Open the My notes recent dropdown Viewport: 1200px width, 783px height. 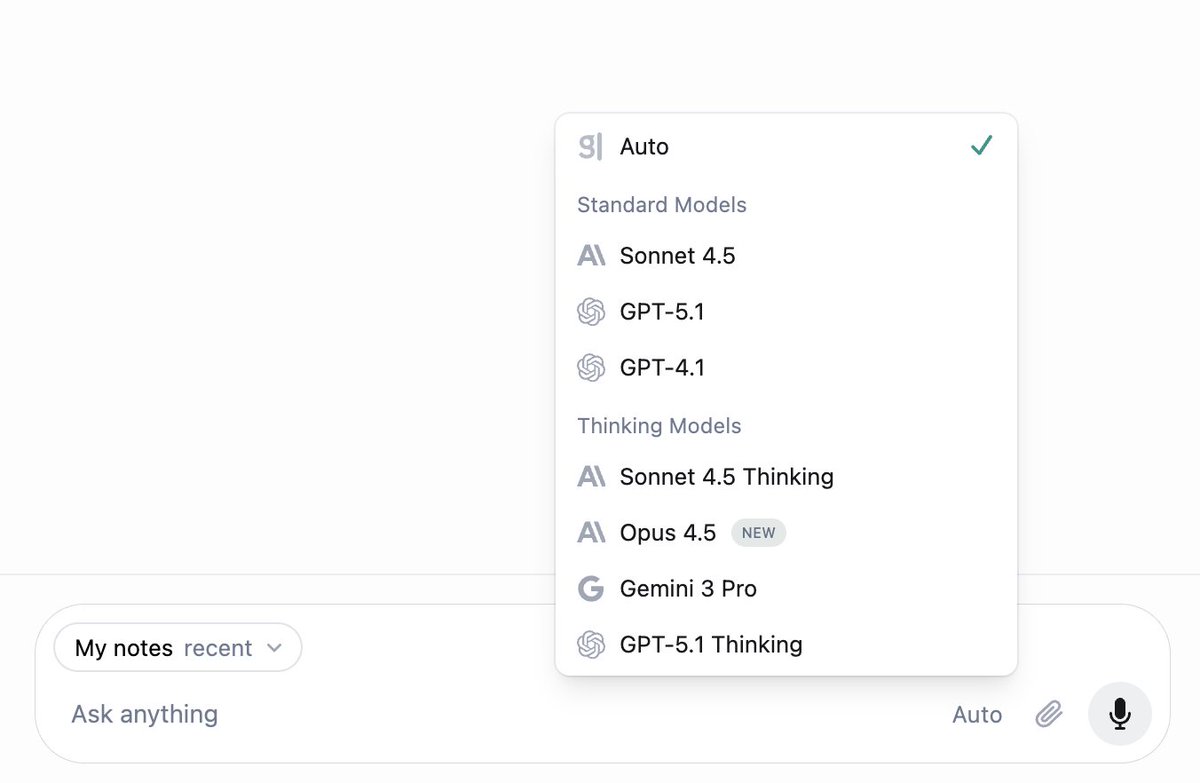[x=178, y=648]
